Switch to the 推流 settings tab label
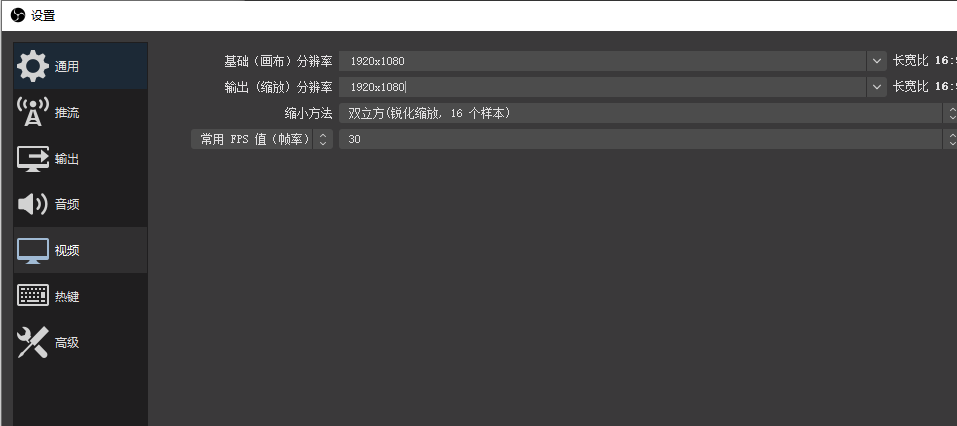957x426 pixels. click(67, 113)
